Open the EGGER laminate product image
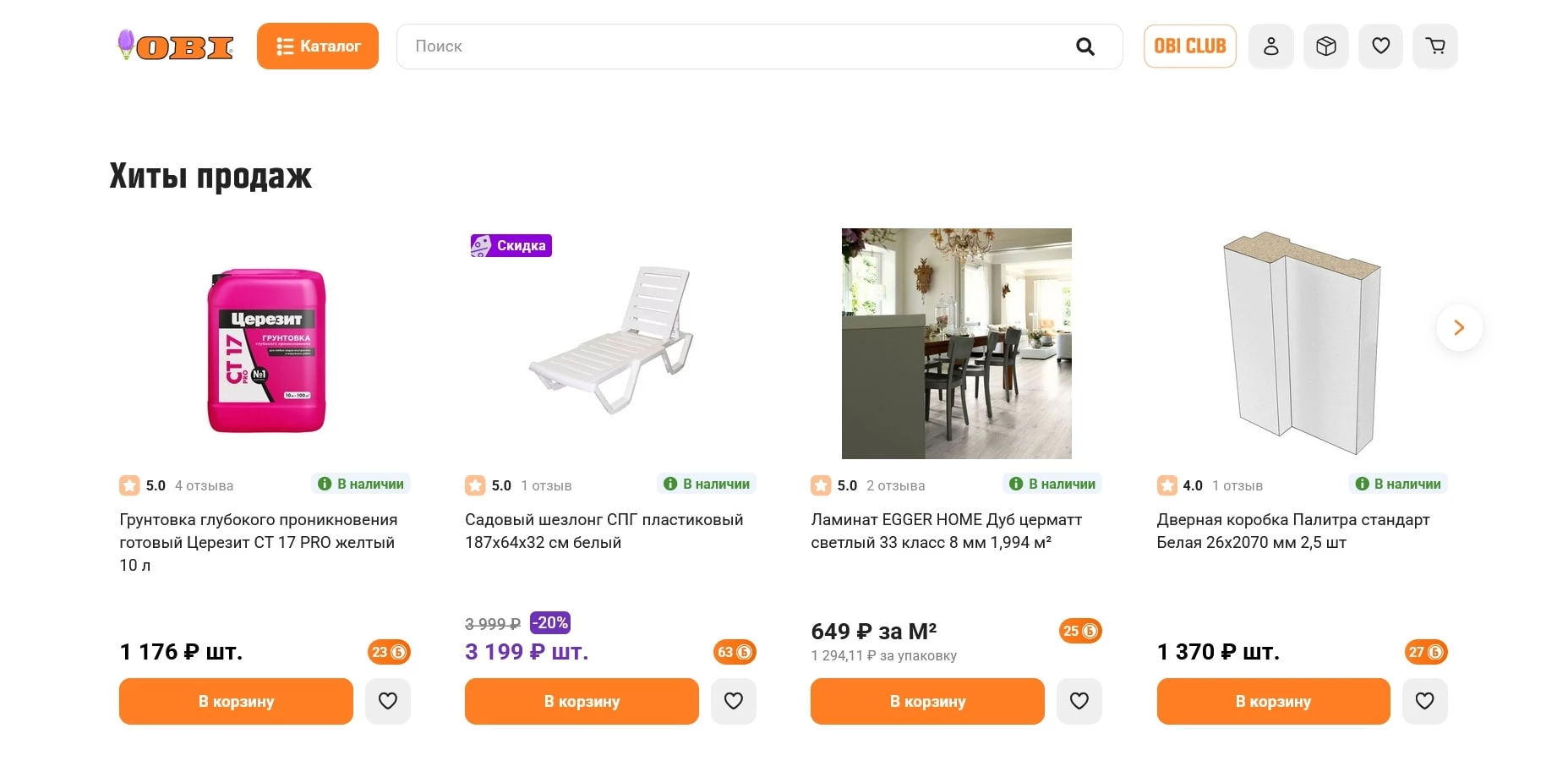This screenshot has height=772, width=1568. [x=956, y=343]
